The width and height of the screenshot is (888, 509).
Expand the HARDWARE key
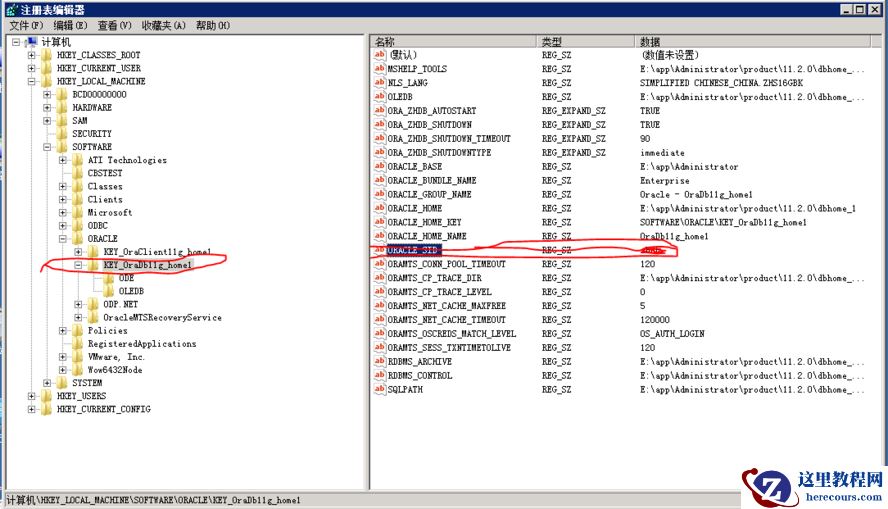coord(48,108)
